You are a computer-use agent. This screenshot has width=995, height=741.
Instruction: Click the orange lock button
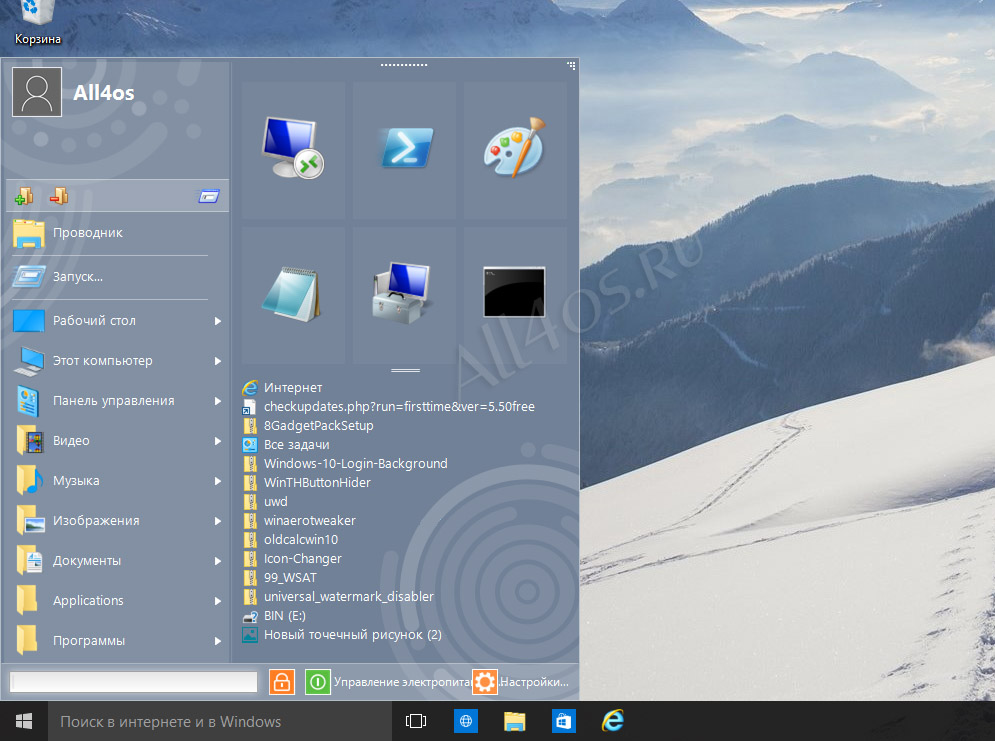point(282,682)
